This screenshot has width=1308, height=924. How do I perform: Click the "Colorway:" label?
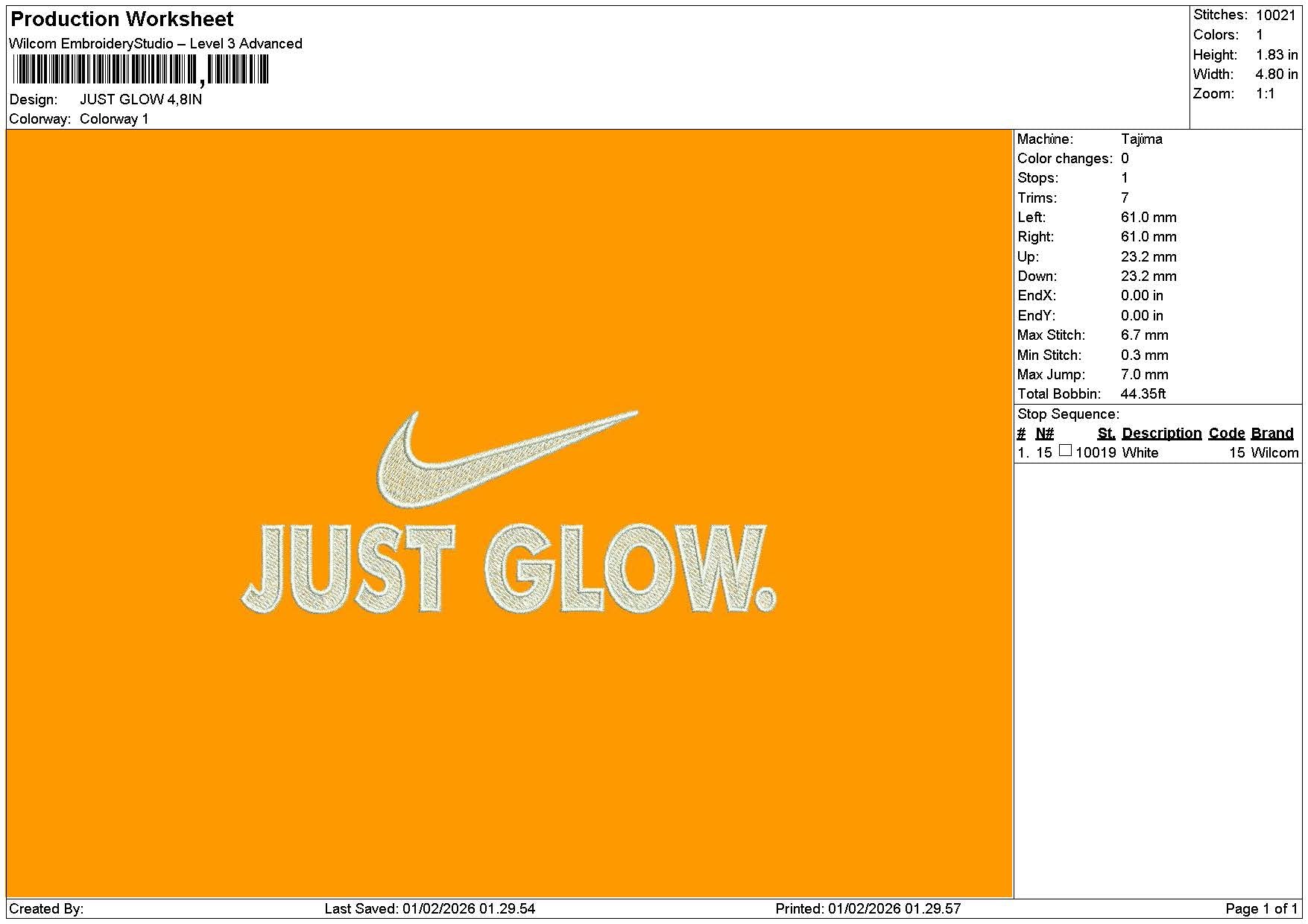(x=40, y=119)
